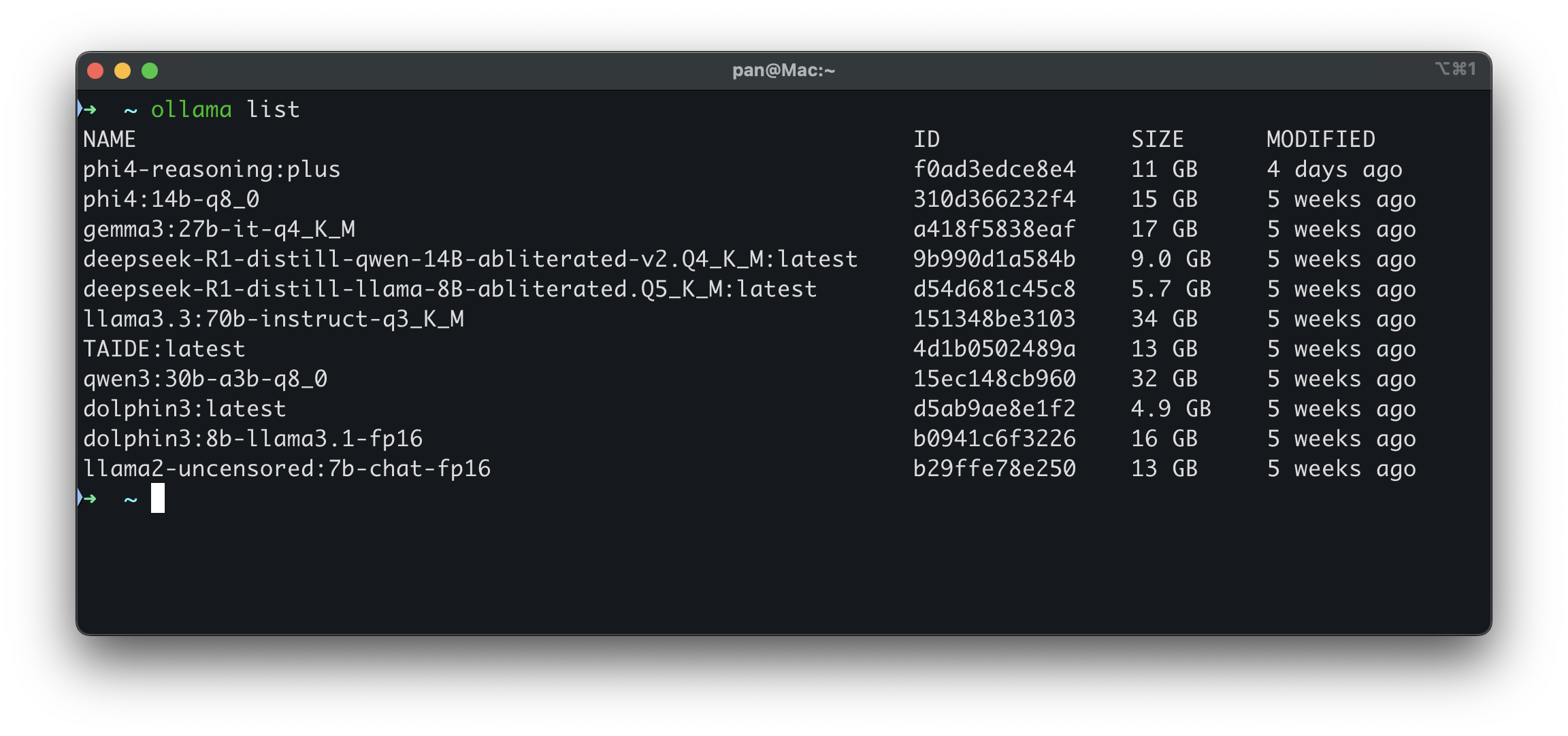Click the ID 310d366232f4
Image resolution: width=1568 pixels, height=736 pixels.
pyautogui.click(x=994, y=199)
